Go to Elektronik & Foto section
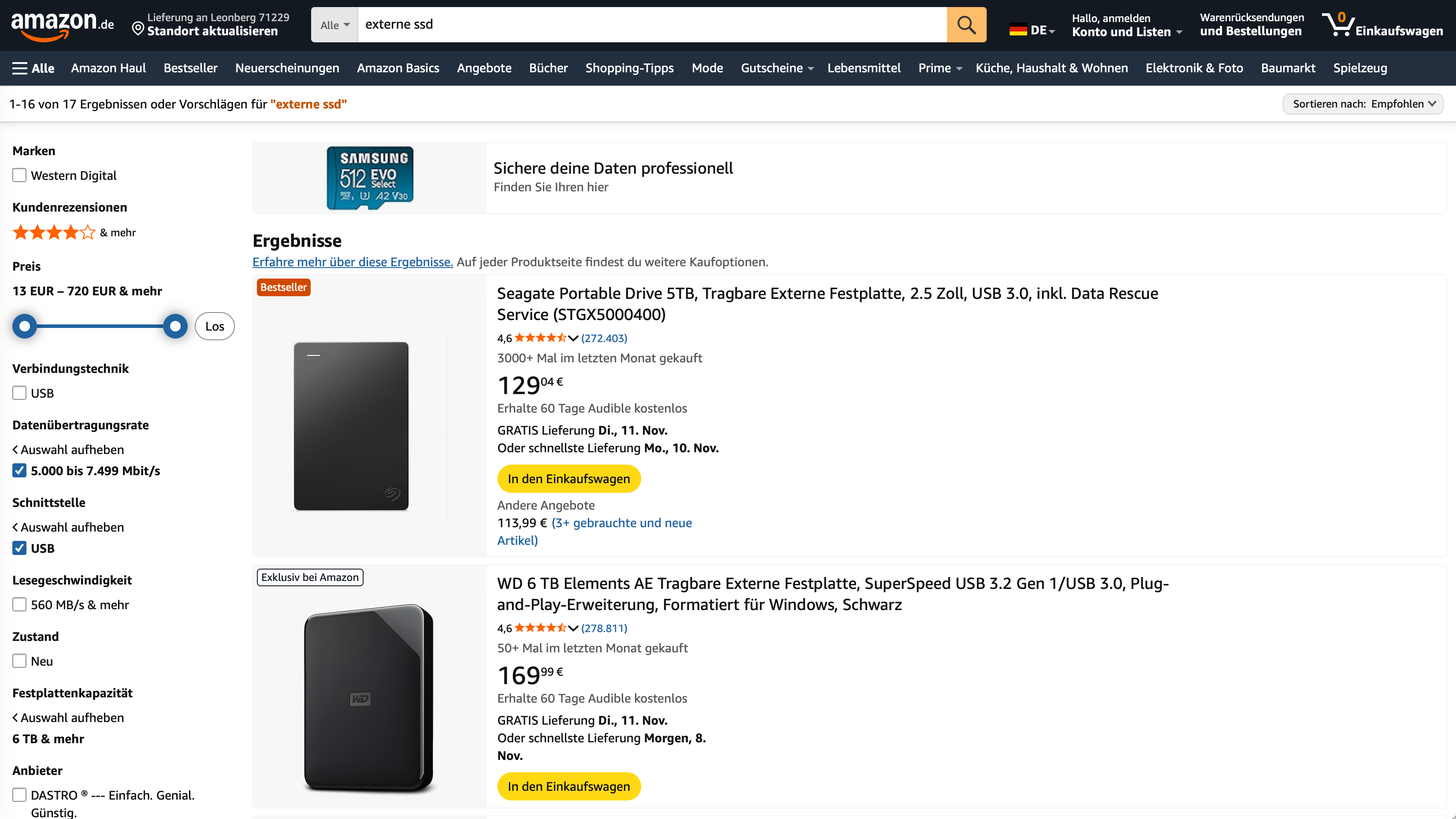The width and height of the screenshot is (1456, 819). tap(1194, 68)
